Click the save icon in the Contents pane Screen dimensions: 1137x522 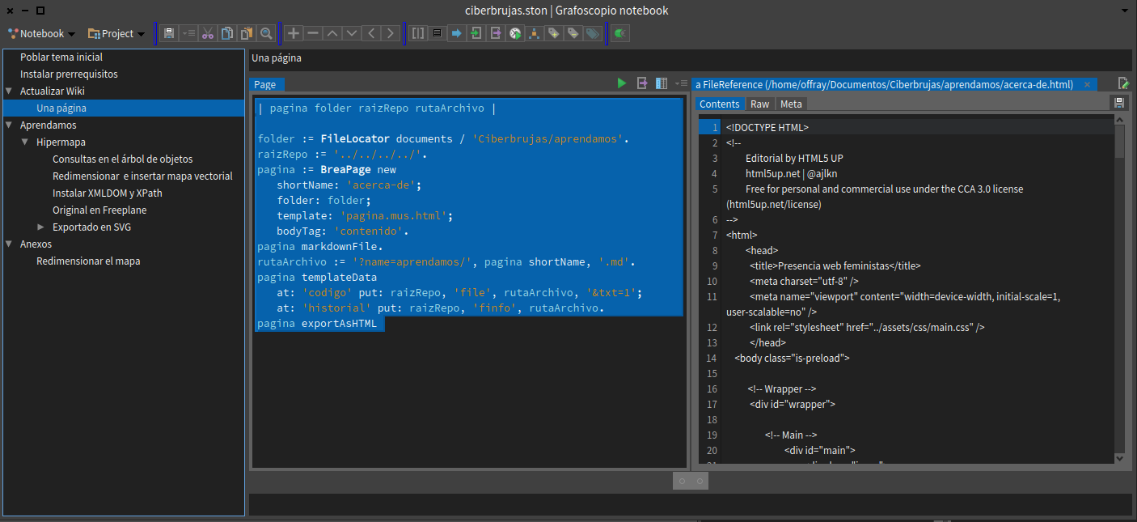coord(1118,103)
